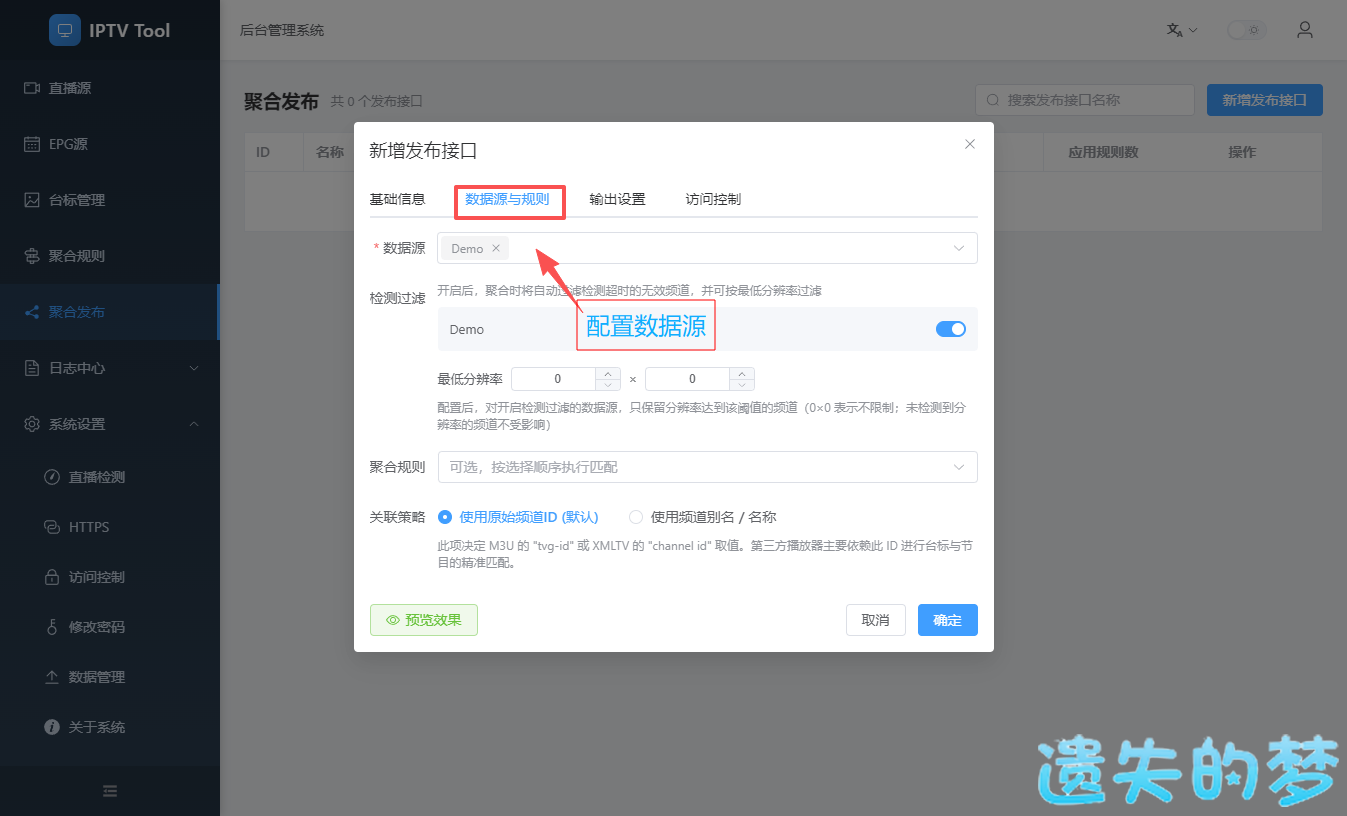Screen dimensions: 1347x816
Task: Open the language switcher dropdown
Action: [x=1182, y=30]
